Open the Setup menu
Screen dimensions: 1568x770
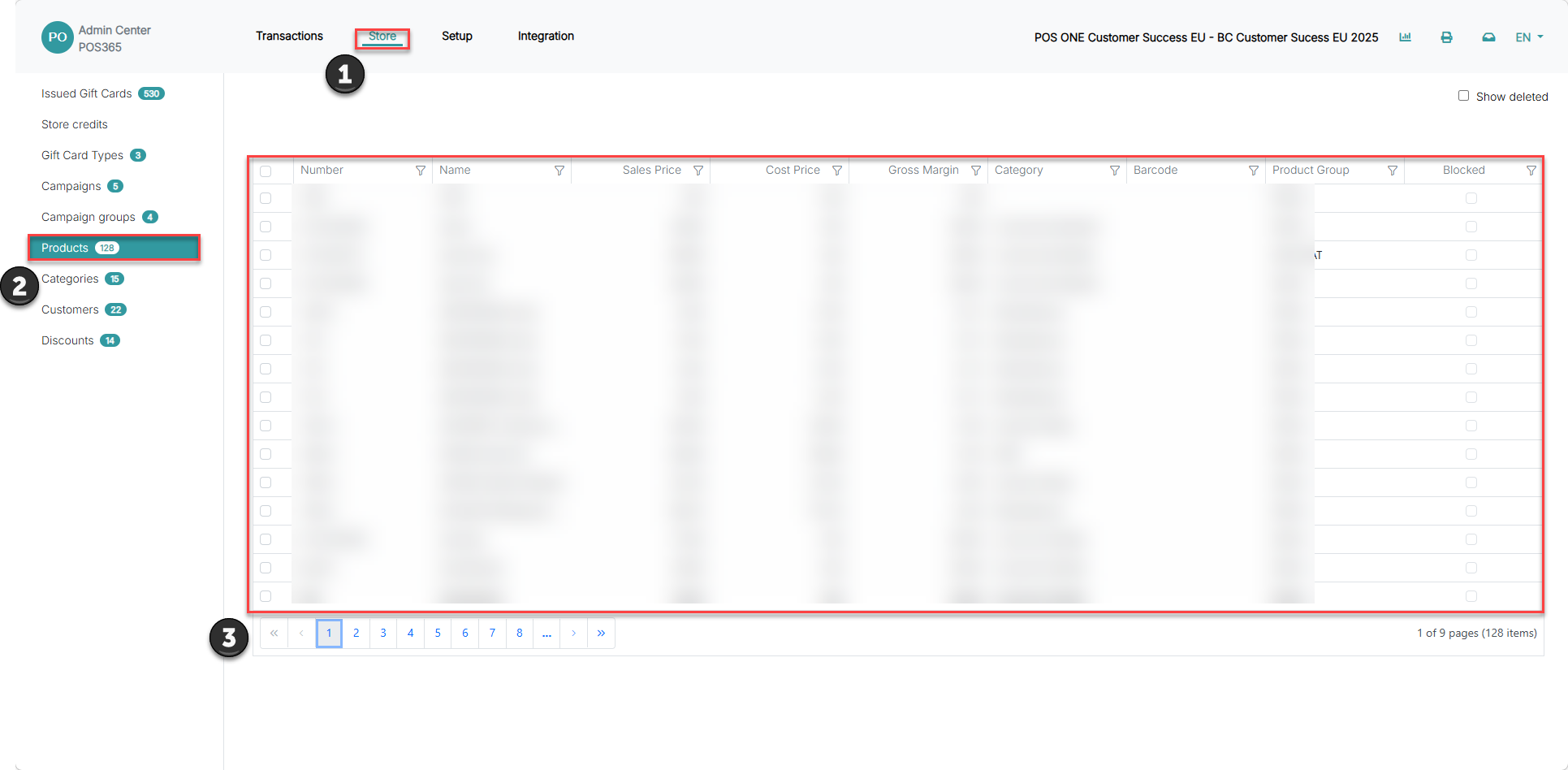coord(457,36)
